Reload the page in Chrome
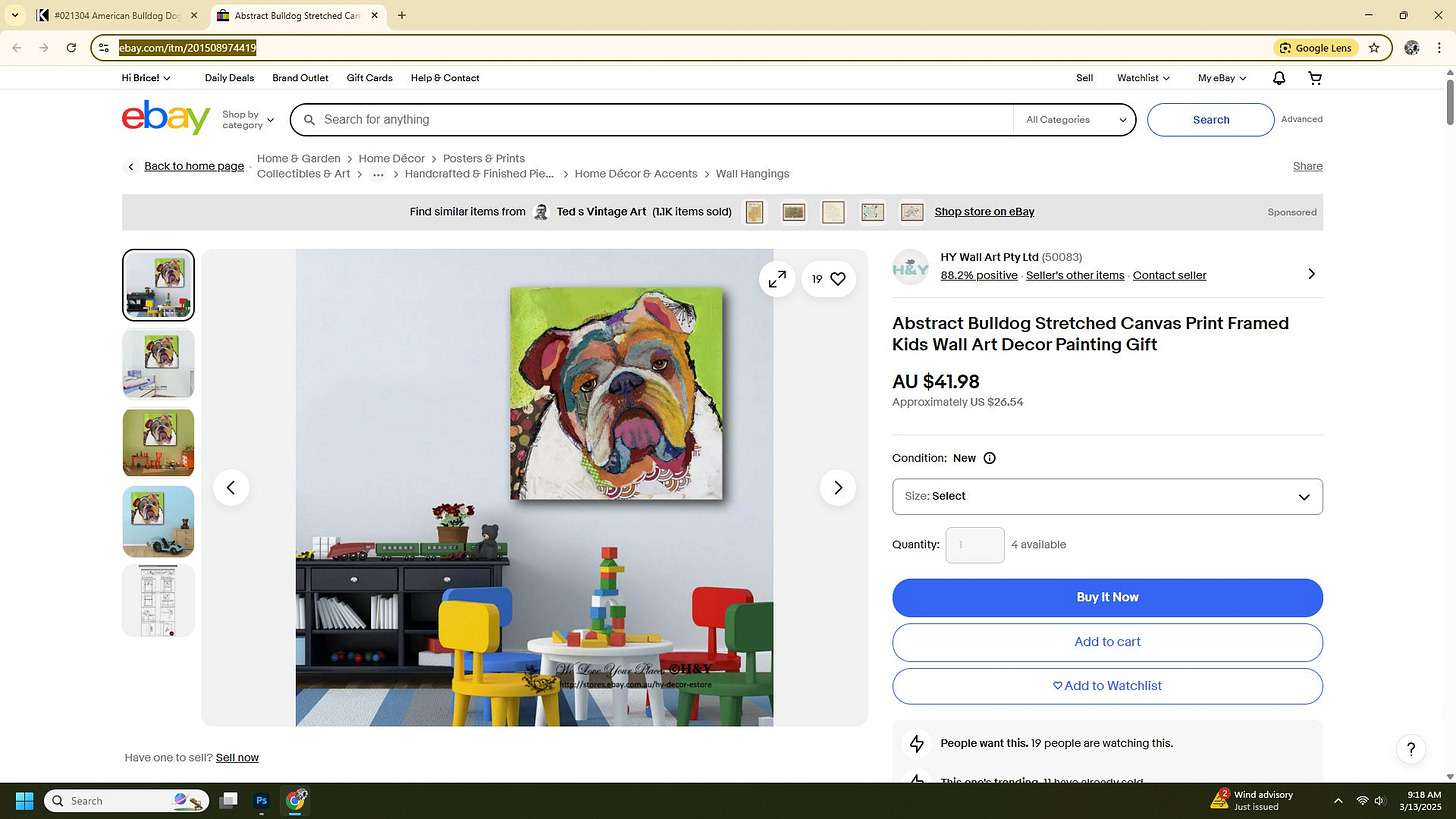Screen dimensions: 1456x819 tap(71, 47)
